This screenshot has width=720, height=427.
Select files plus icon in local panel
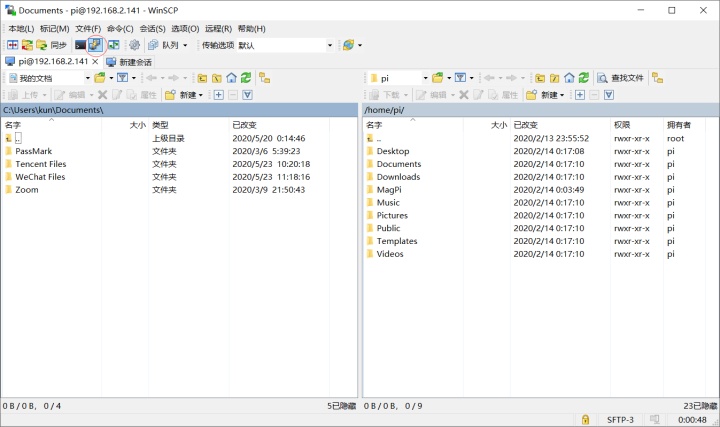(219, 95)
